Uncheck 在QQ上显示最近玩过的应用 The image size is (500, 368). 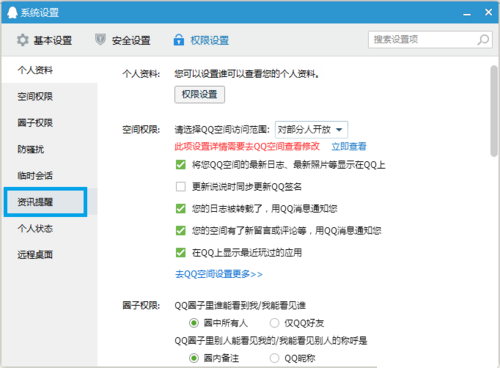click(x=181, y=253)
